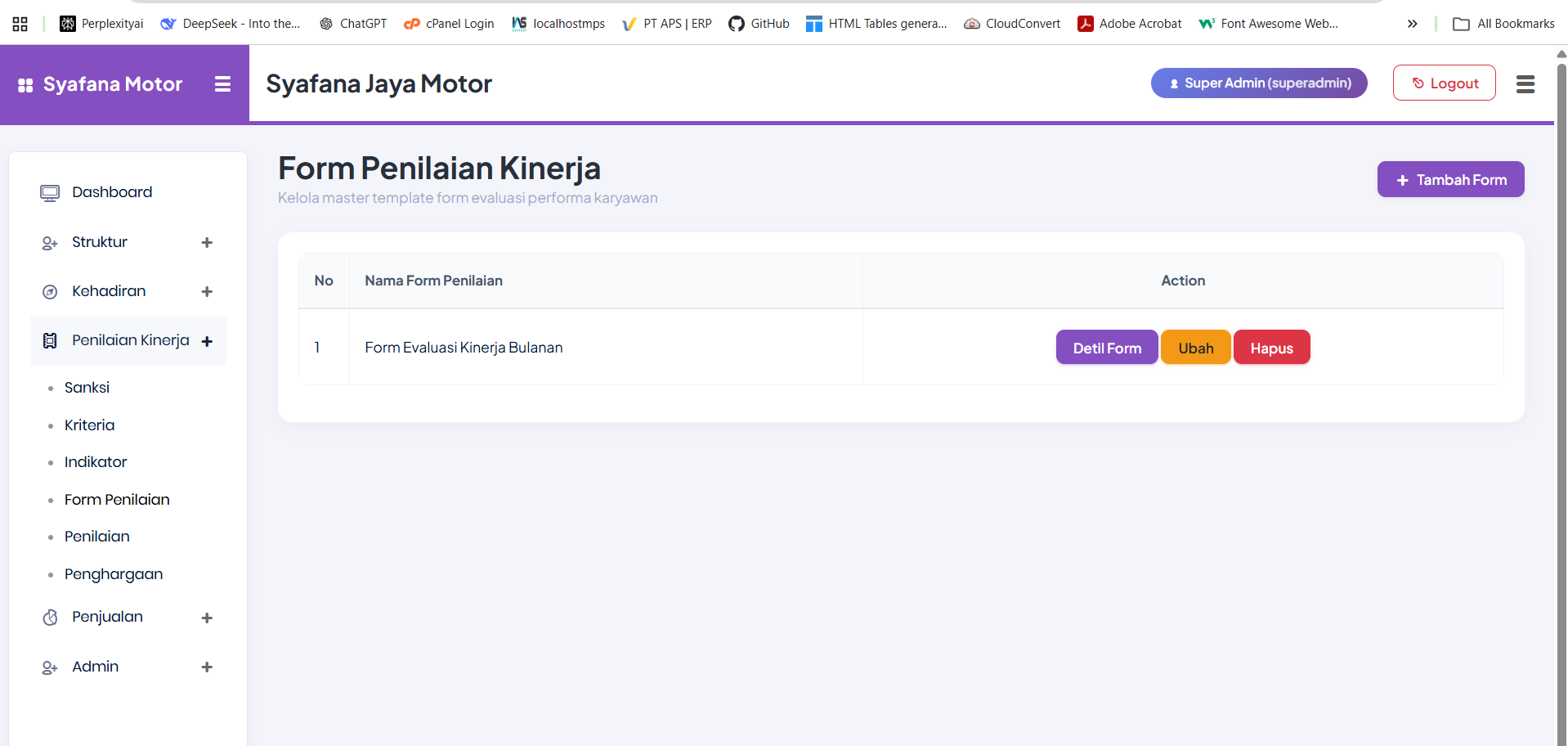The height and width of the screenshot is (746, 1568).
Task: Click the red Hapus button
Action: pyautogui.click(x=1272, y=348)
